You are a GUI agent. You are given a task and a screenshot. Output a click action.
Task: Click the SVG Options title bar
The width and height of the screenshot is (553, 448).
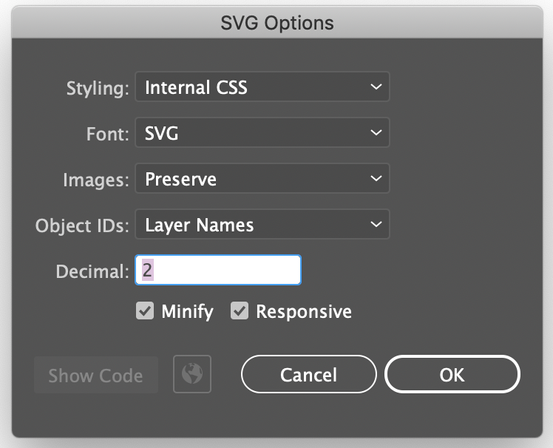pyautogui.click(x=277, y=23)
